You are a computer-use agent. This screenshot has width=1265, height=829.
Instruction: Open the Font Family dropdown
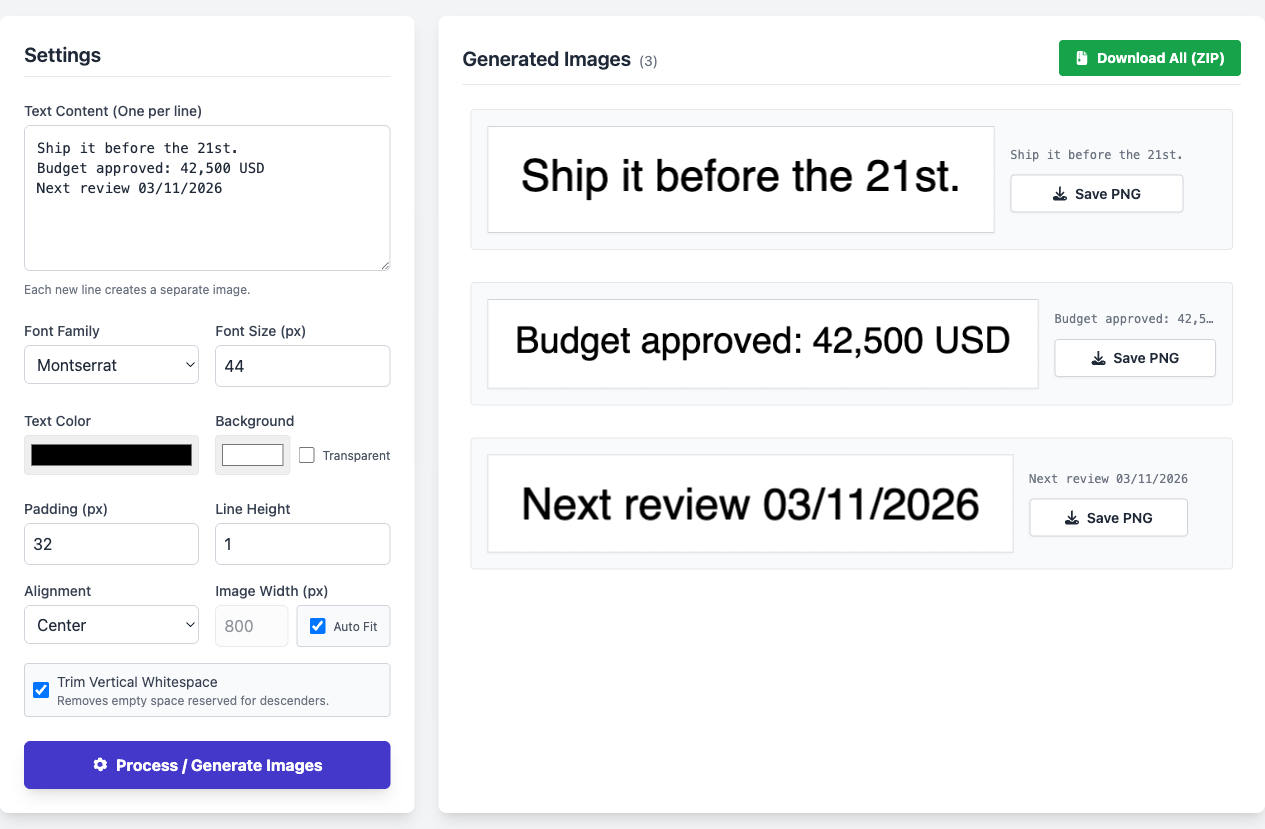click(112, 365)
